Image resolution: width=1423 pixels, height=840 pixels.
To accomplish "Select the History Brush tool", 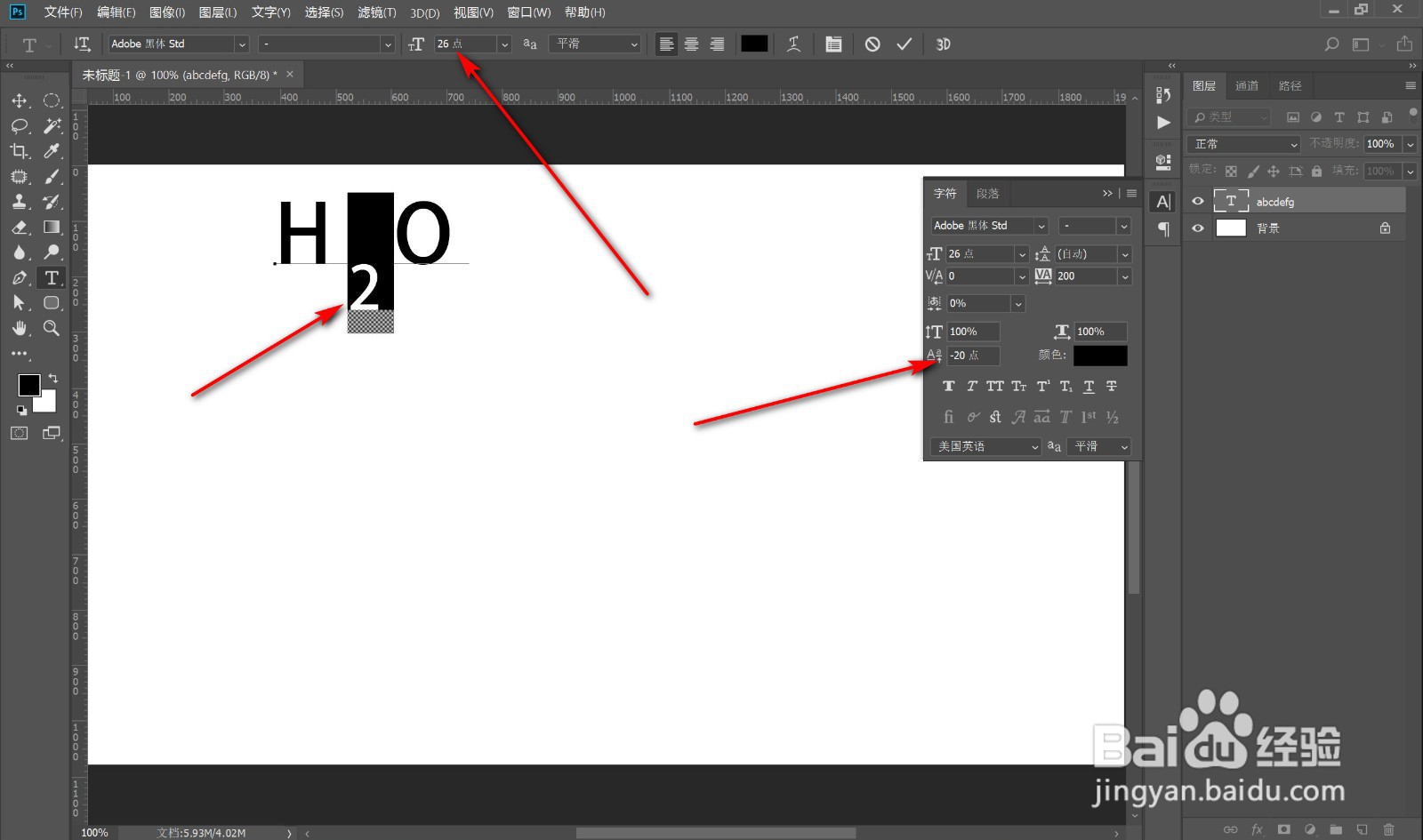I will [x=52, y=202].
